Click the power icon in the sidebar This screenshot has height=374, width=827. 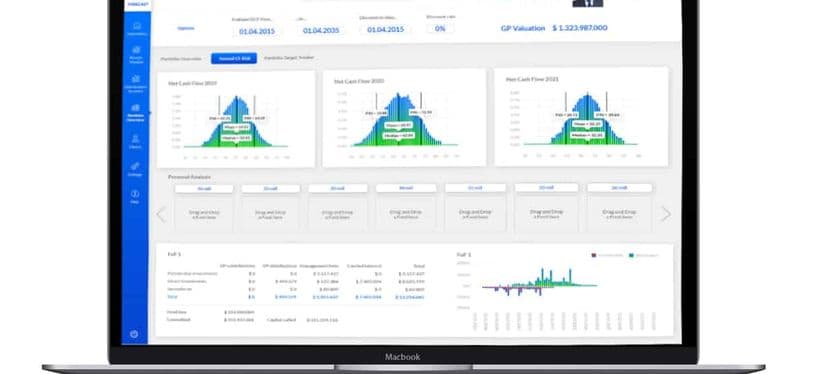click(134, 334)
